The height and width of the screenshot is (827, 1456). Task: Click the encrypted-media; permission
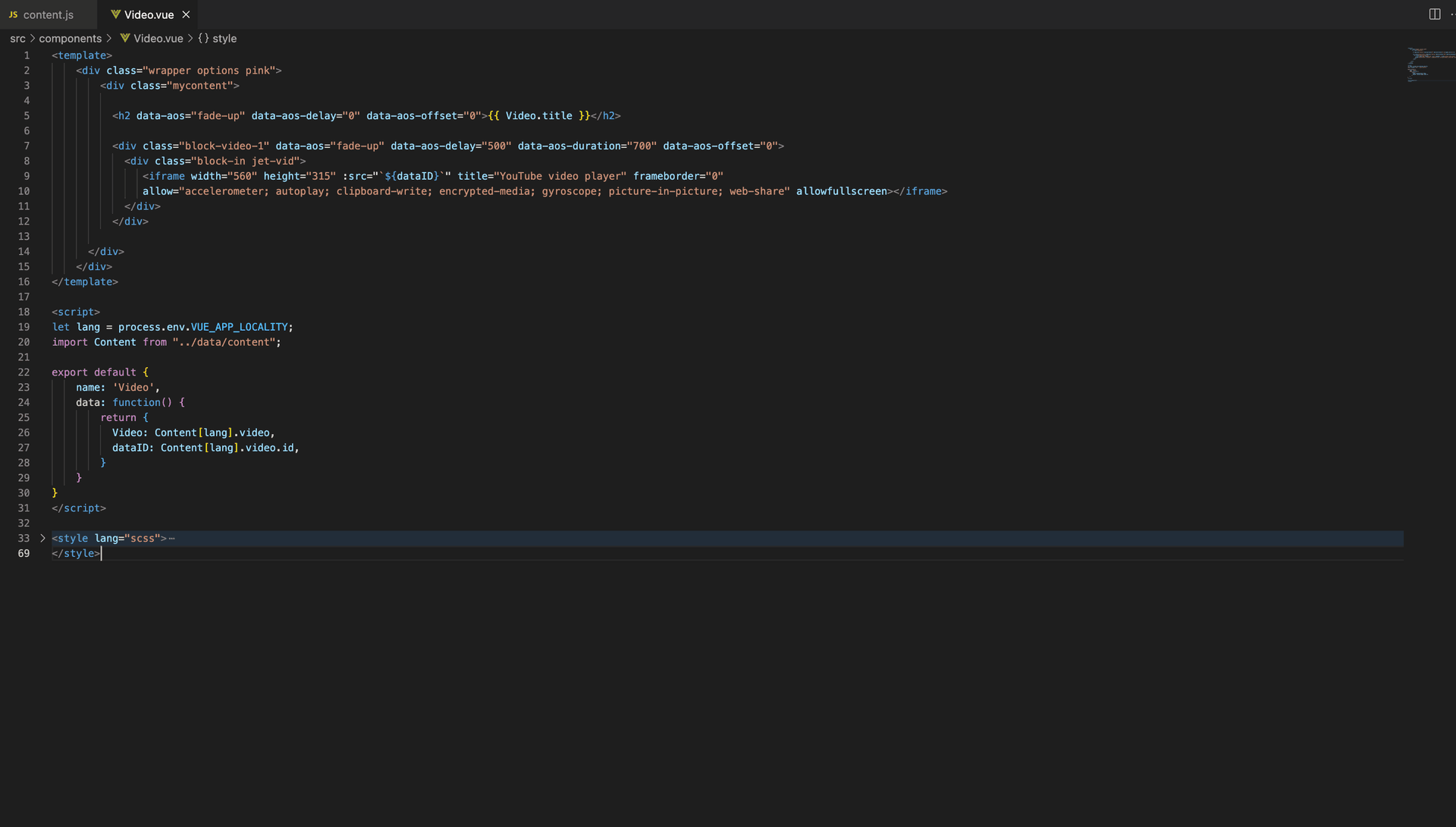[487, 191]
